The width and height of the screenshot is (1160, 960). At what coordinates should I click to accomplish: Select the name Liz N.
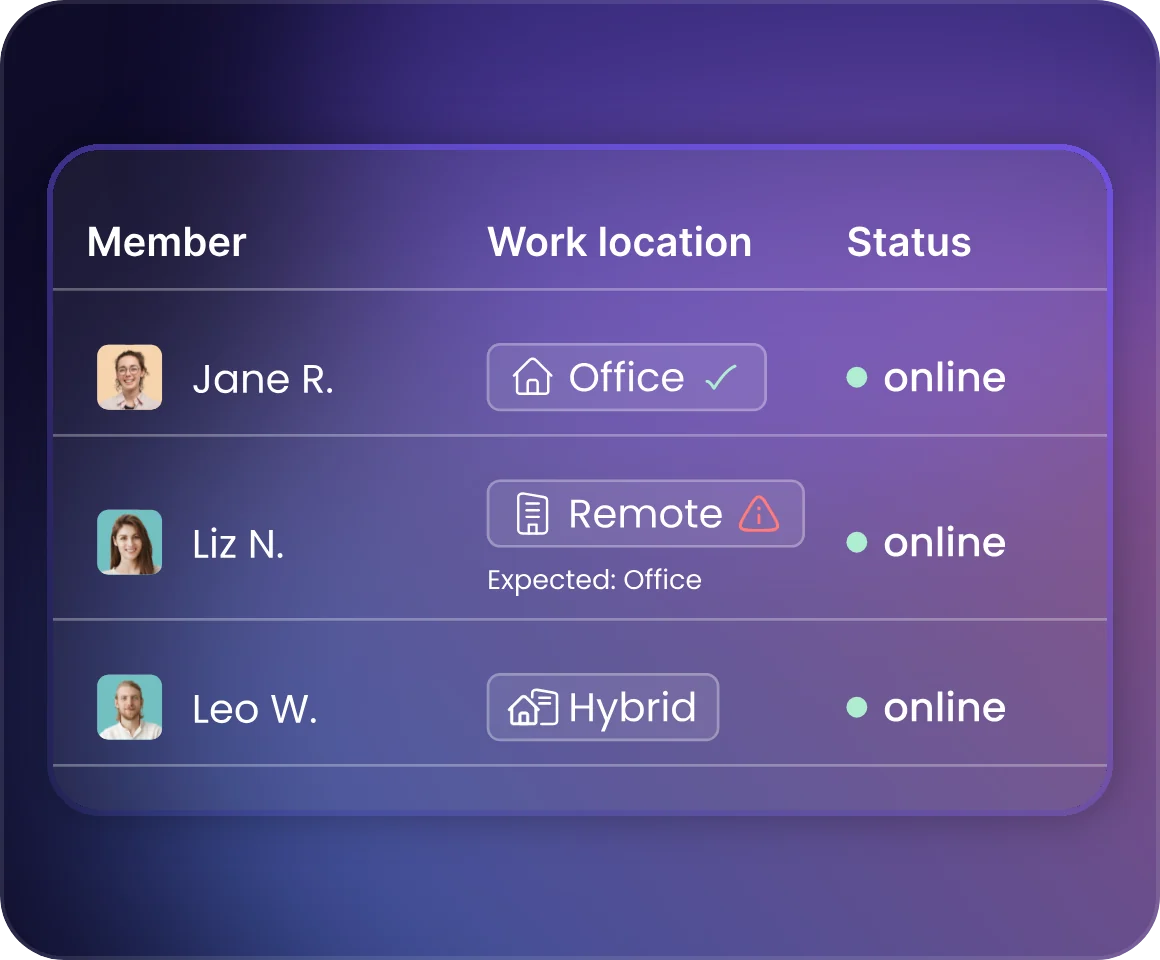click(238, 544)
